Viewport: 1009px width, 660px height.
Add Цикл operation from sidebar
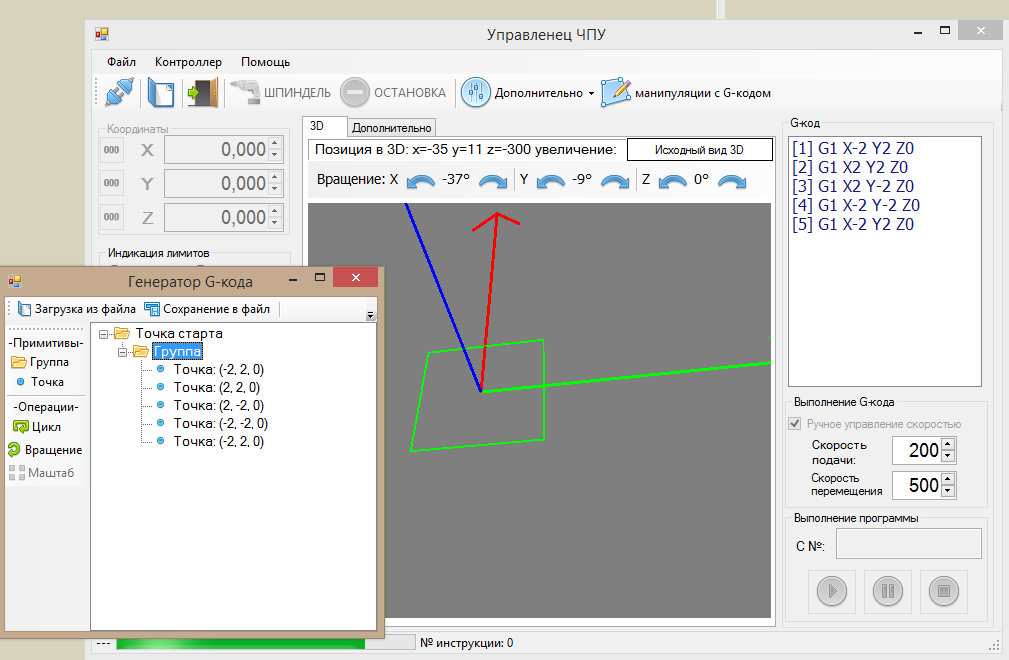[x=37, y=426]
